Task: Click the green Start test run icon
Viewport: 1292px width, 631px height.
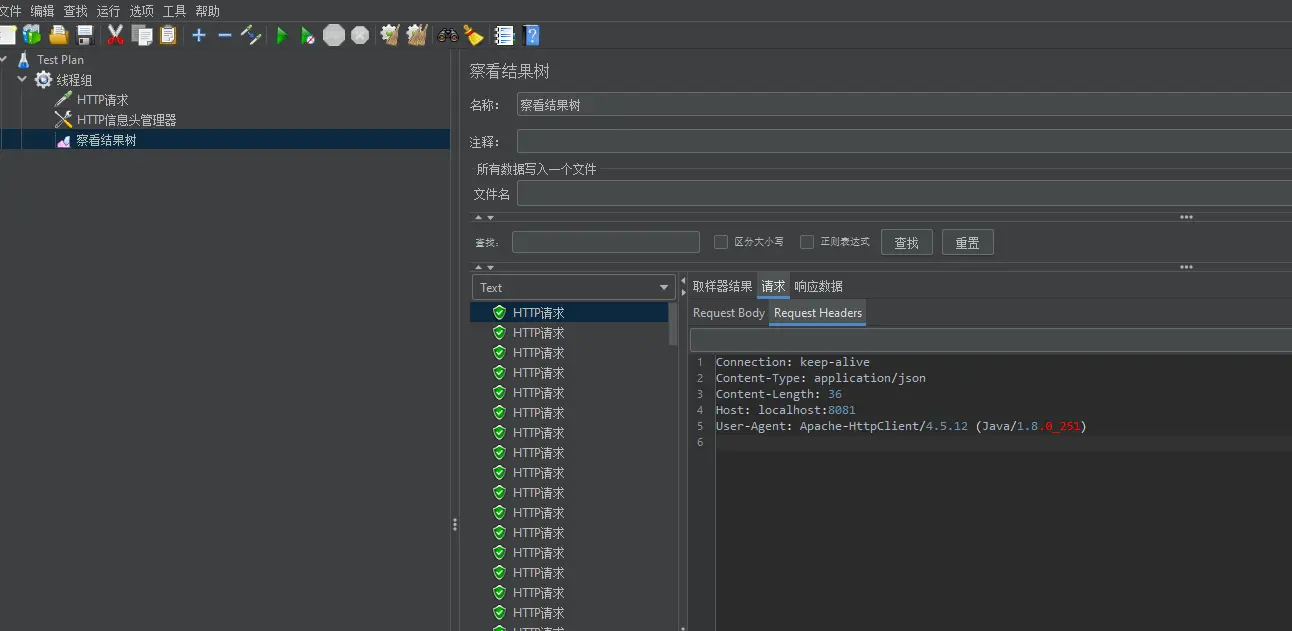Action: [x=282, y=36]
